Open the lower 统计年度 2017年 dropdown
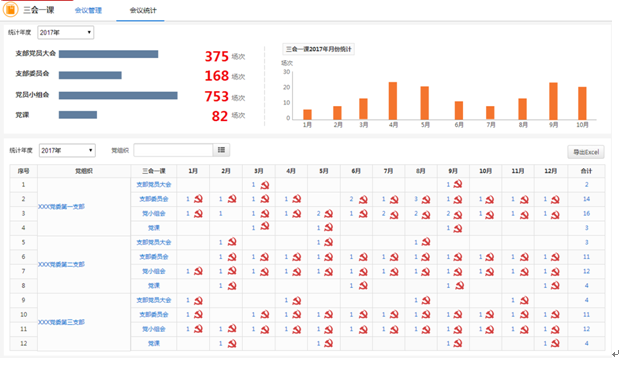Image resolution: width=624 pixels, height=373 pixels. [x=67, y=150]
